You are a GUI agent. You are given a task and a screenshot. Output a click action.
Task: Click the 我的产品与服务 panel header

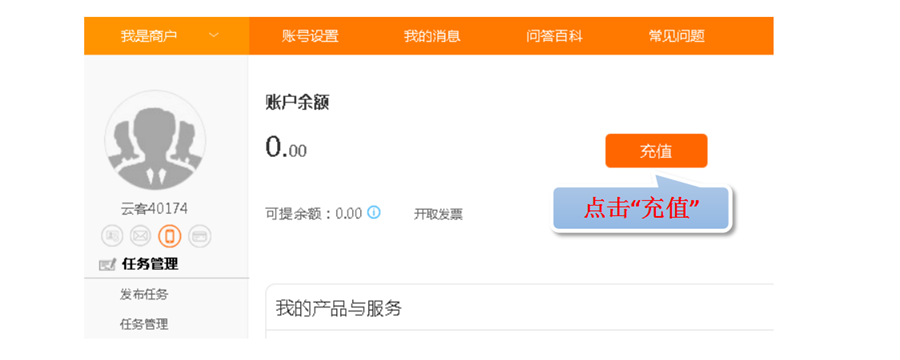pos(519,307)
